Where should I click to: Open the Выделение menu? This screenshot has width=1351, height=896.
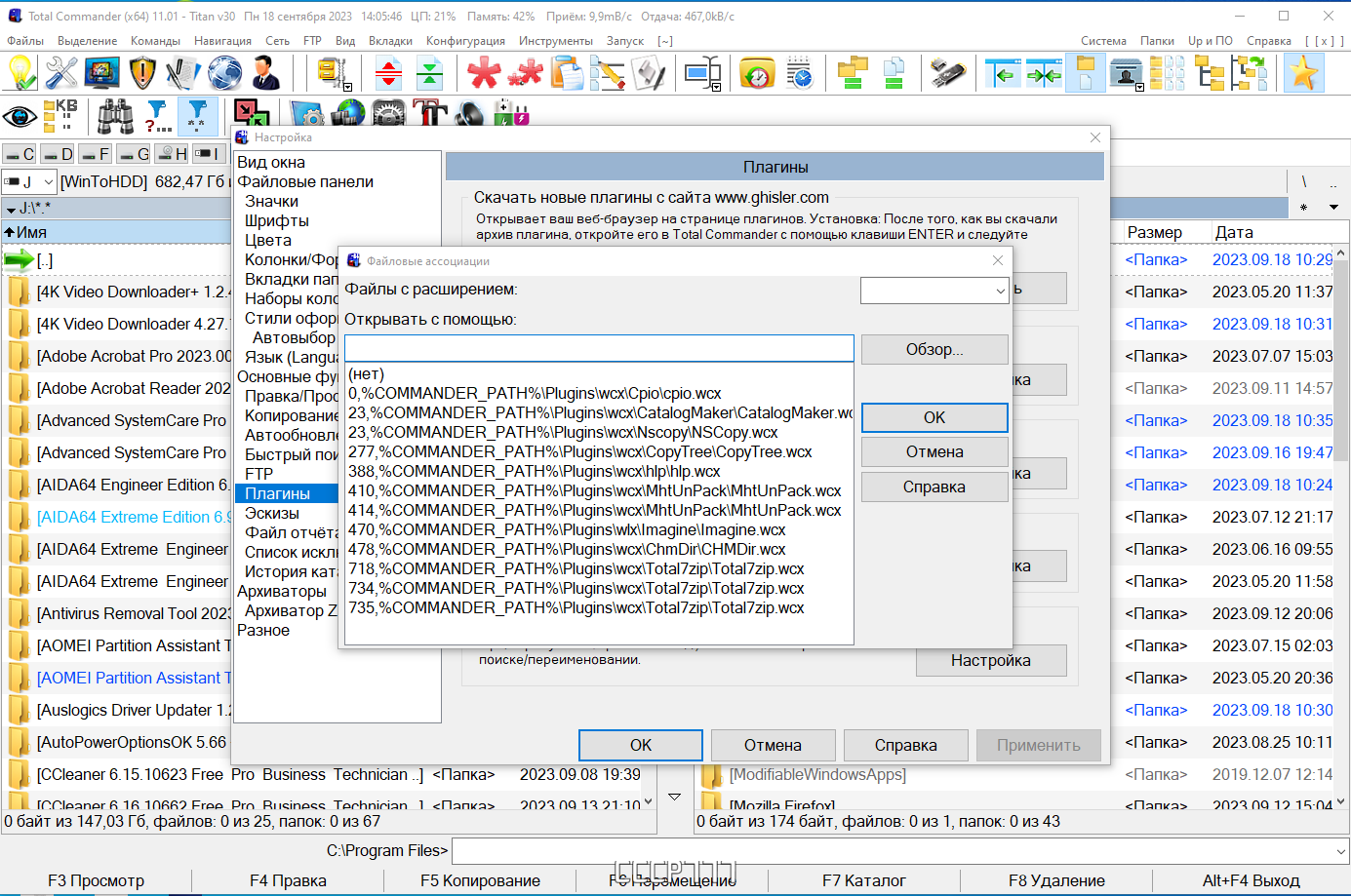pos(87,41)
